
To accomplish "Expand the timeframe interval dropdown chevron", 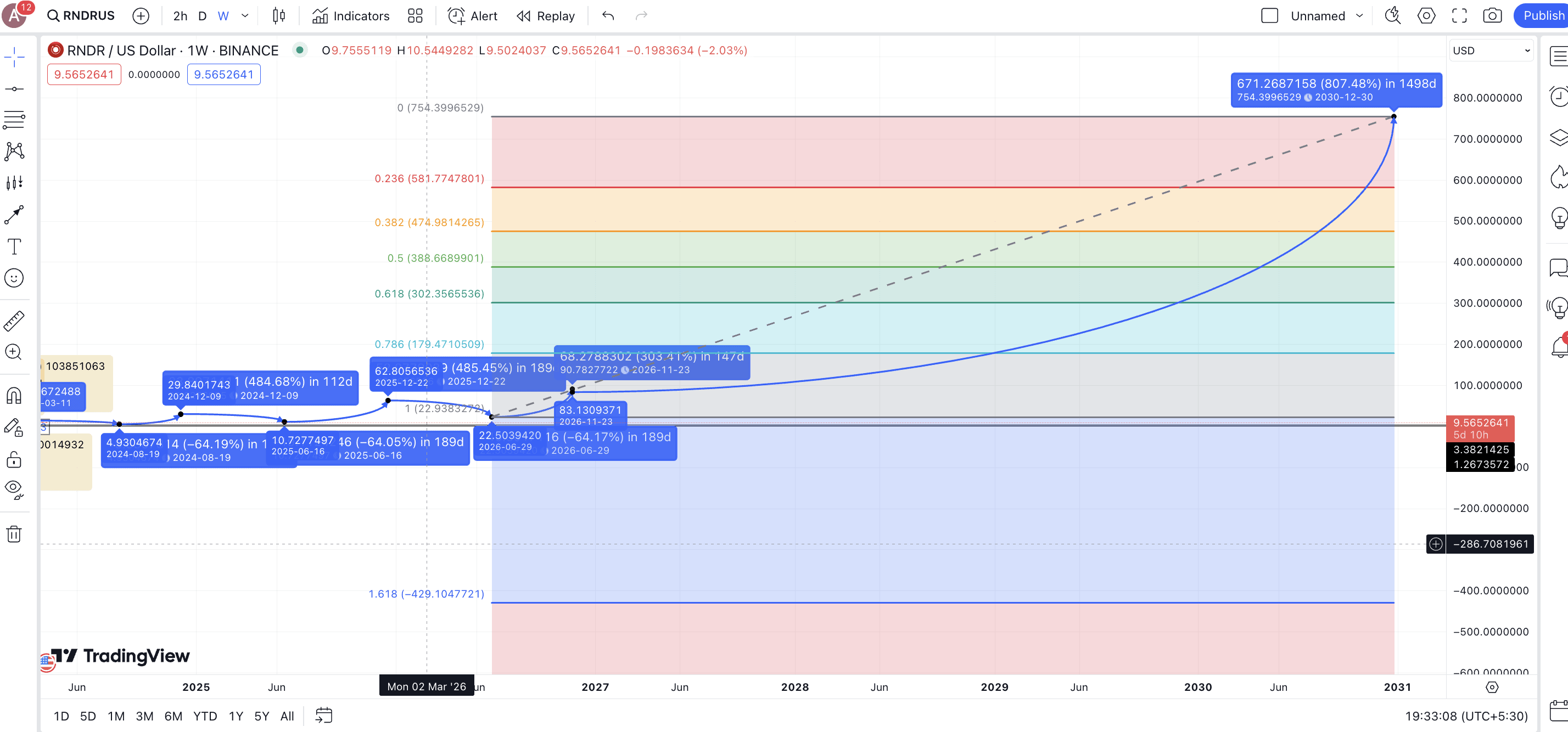I will [x=245, y=16].
